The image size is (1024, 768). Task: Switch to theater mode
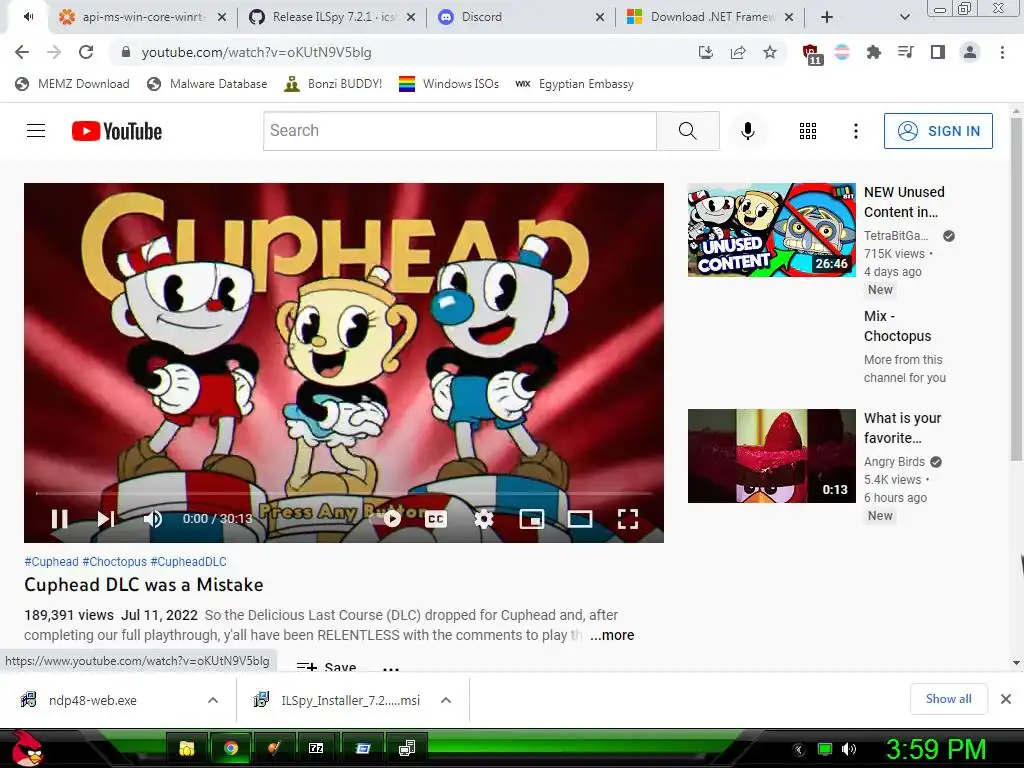(x=580, y=519)
